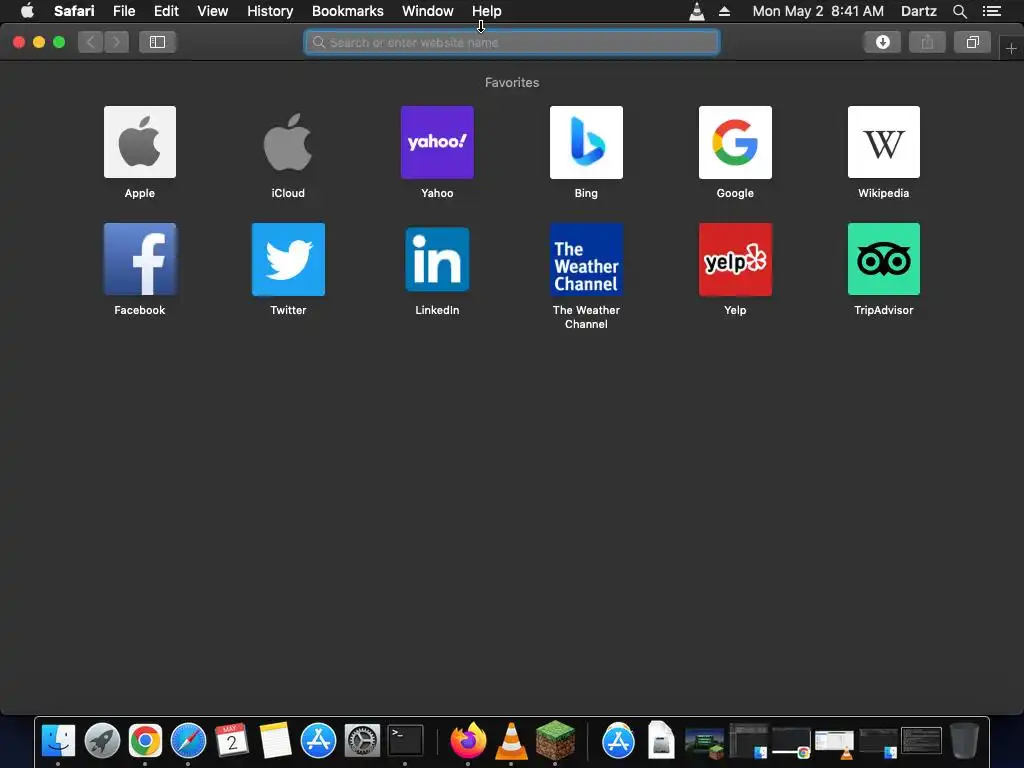Open the Twitter favorite tile
The width and height of the screenshot is (1024, 768).
pos(288,259)
